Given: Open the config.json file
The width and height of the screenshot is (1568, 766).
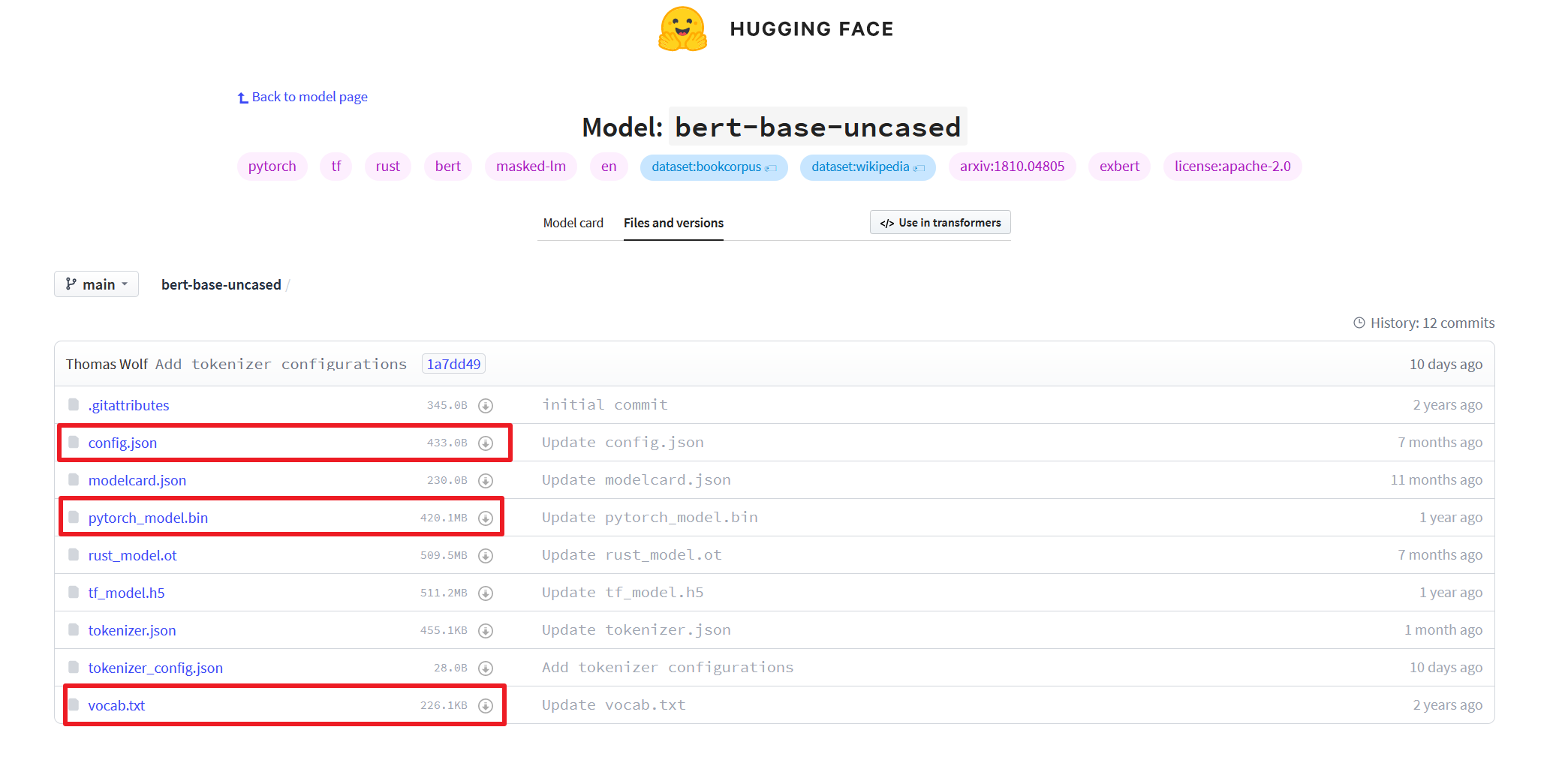Looking at the screenshot, I should point(122,443).
